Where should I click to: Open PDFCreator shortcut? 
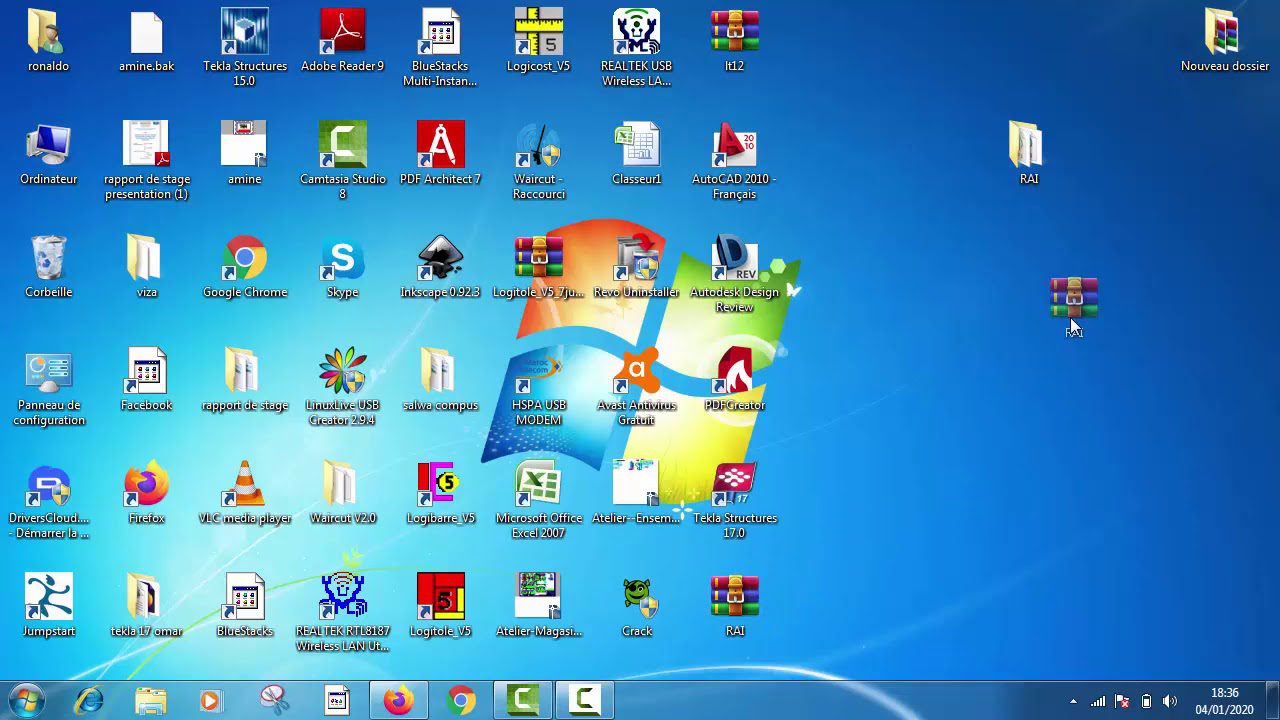[734, 372]
